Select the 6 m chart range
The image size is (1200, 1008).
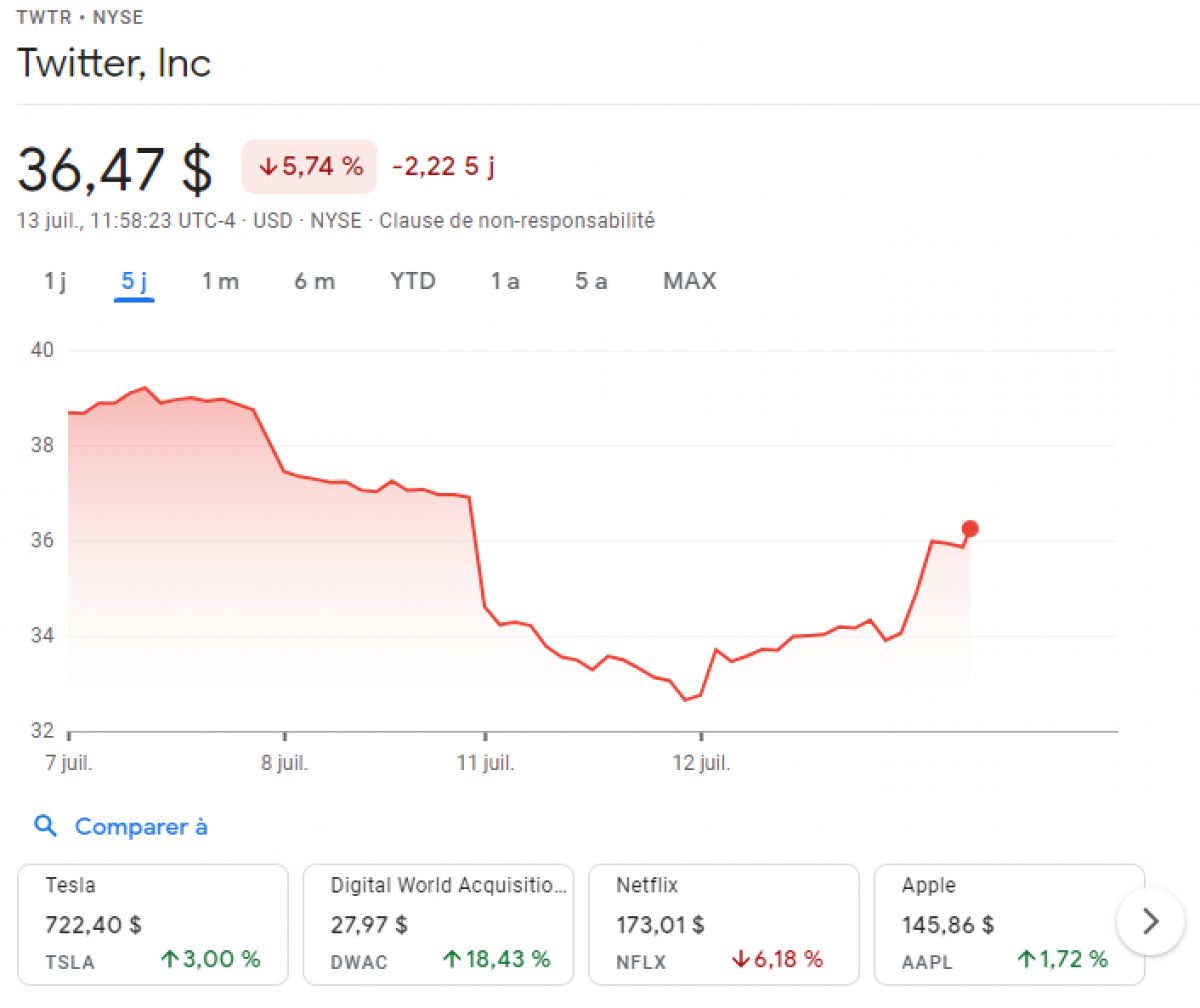[x=314, y=281]
